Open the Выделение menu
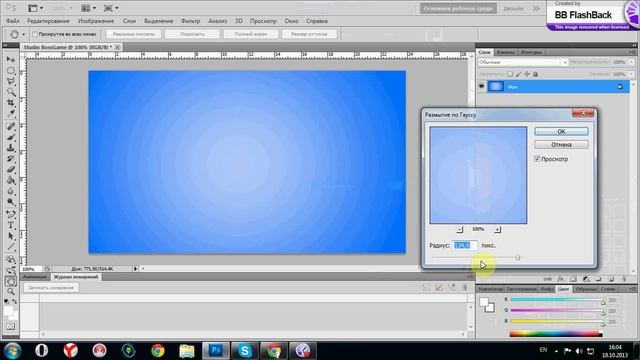Image resolution: width=640 pixels, height=360 pixels. point(158,21)
